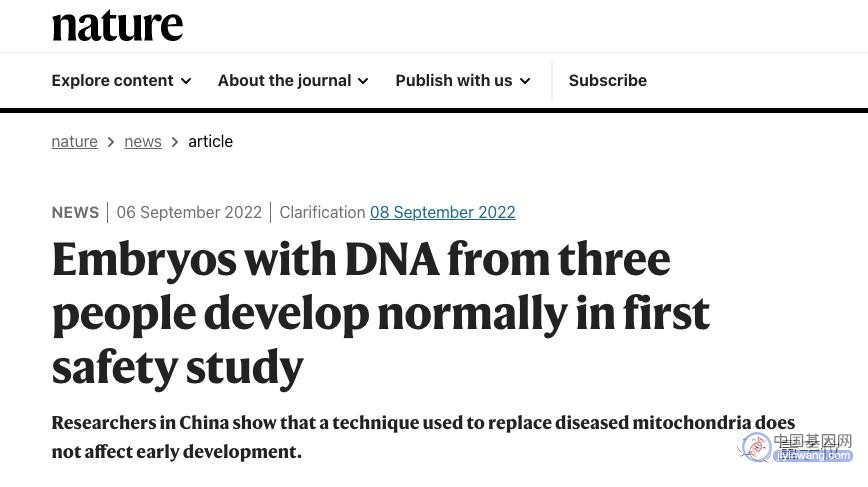868x487 pixels.
Task: Open the Publish with us menu label
Action: [454, 80]
